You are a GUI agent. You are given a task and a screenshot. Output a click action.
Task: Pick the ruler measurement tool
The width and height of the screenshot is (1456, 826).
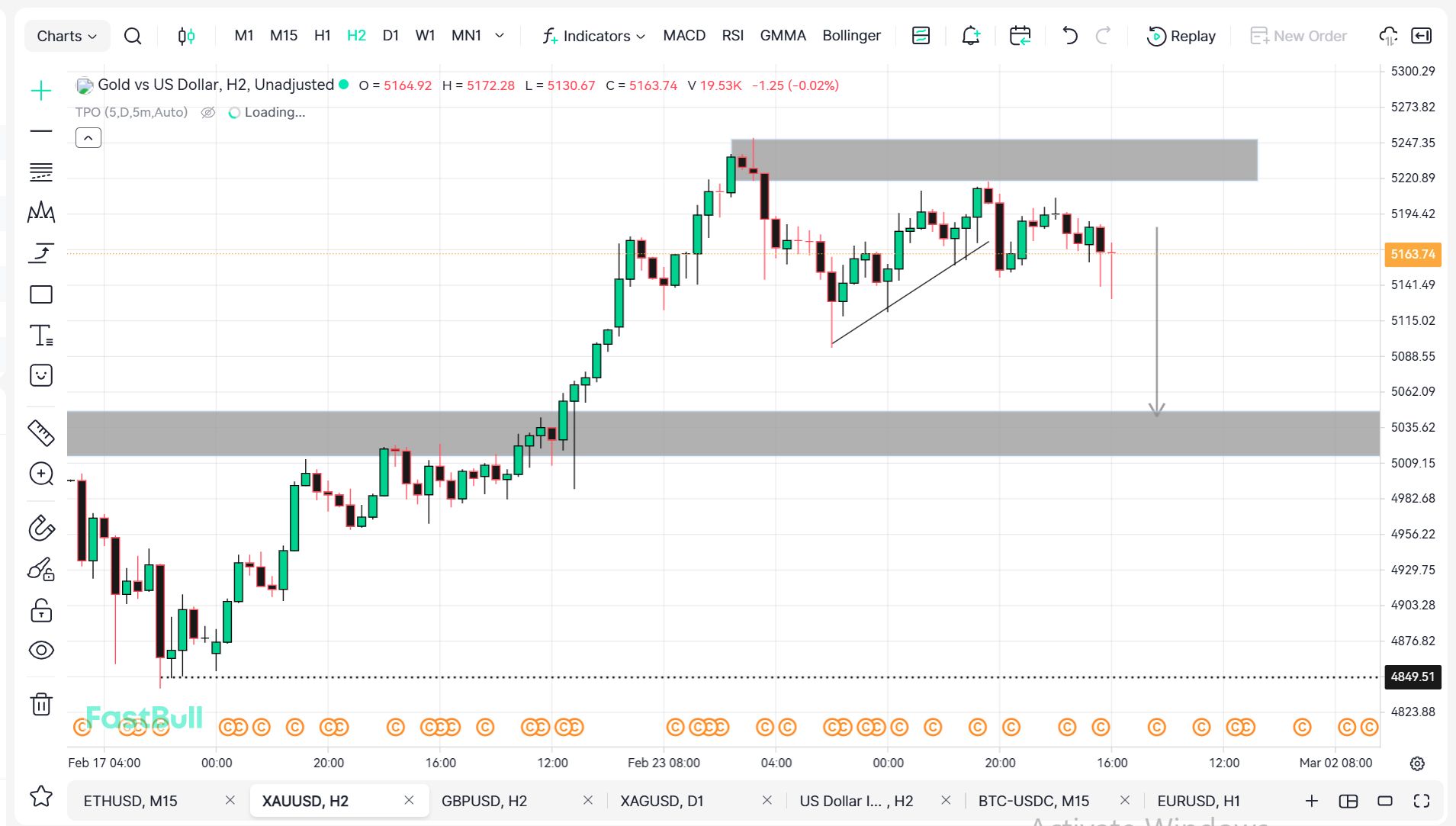pos(41,432)
